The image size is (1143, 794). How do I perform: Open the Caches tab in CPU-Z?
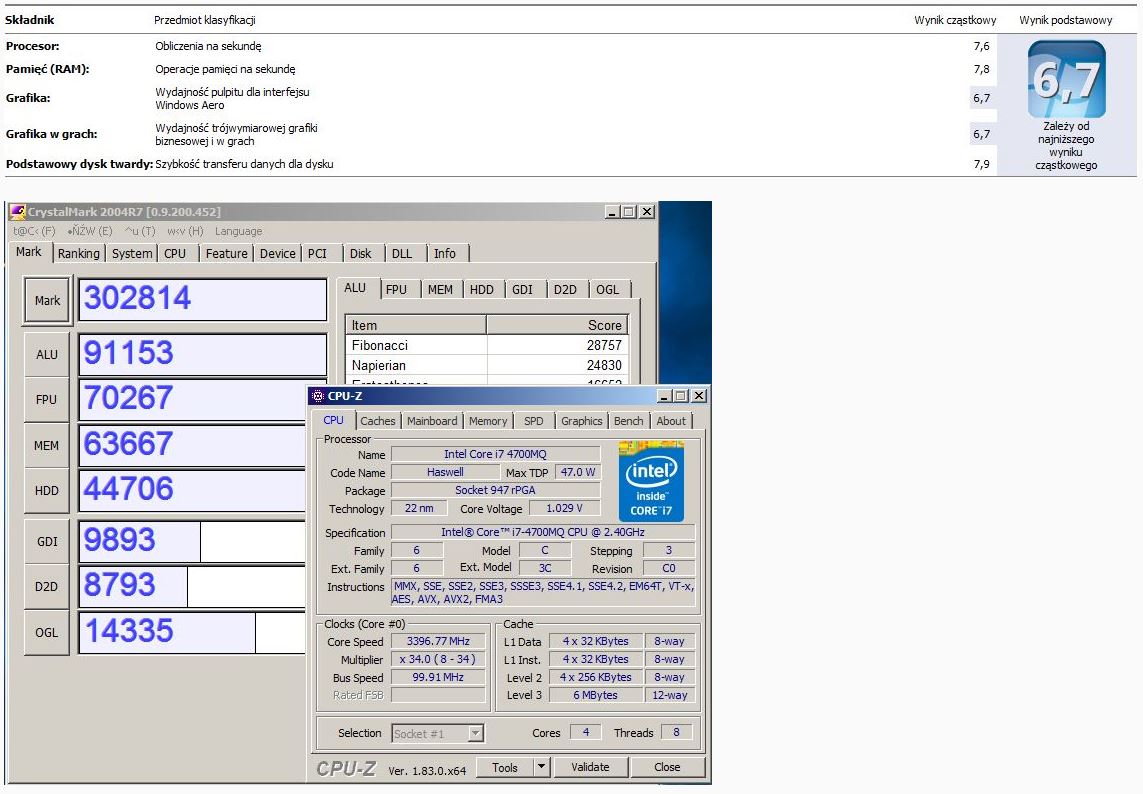click(x=378, y=421)
